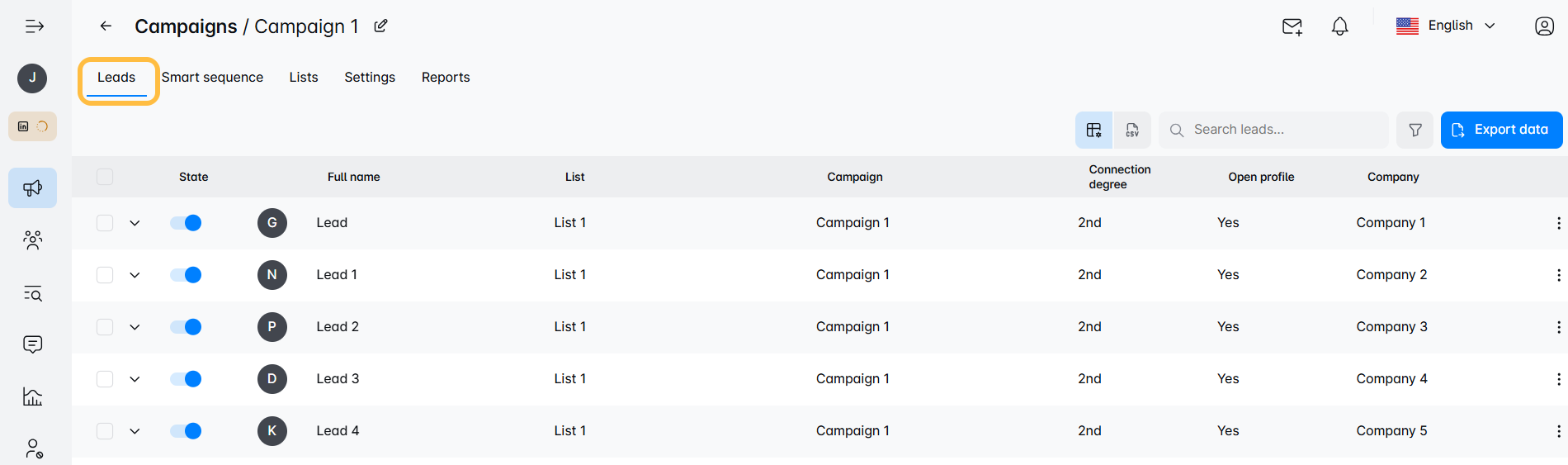Switch to the Reports tab
The width and height of the screenshot is (1568, 465).
click(446, 78)
